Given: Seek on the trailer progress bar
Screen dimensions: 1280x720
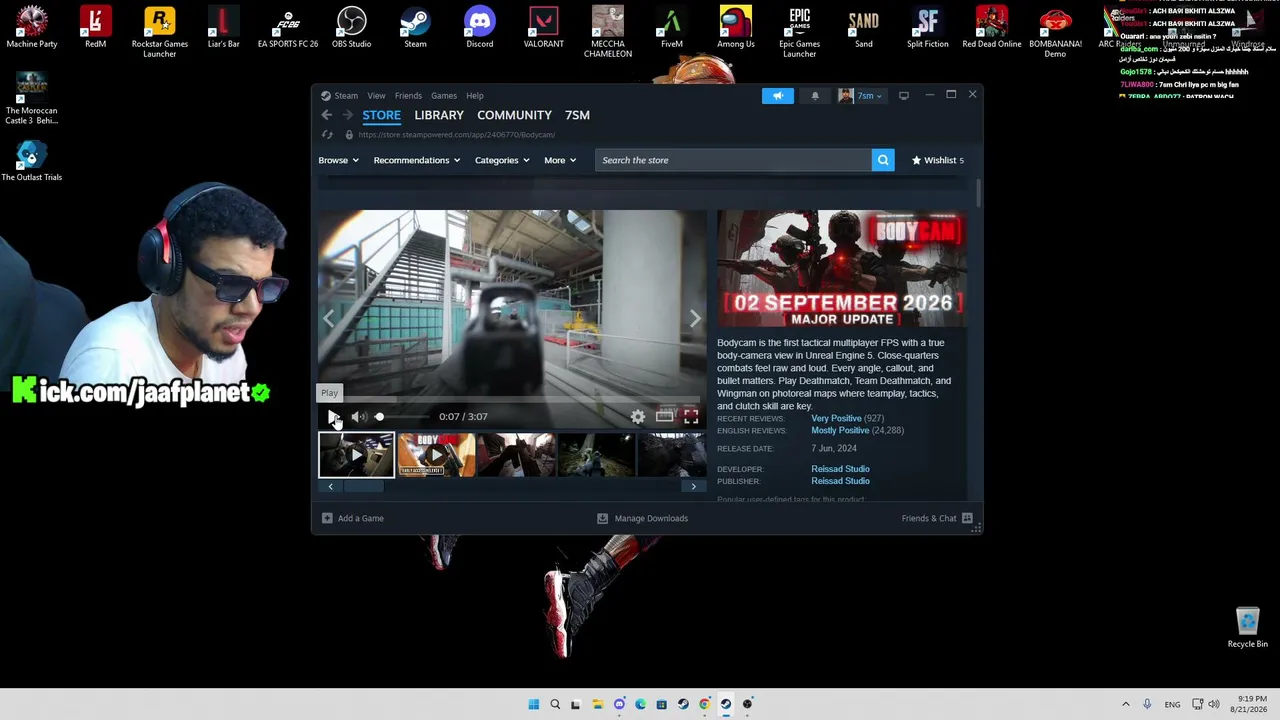Looking at the screenshot, I should 512,399.
